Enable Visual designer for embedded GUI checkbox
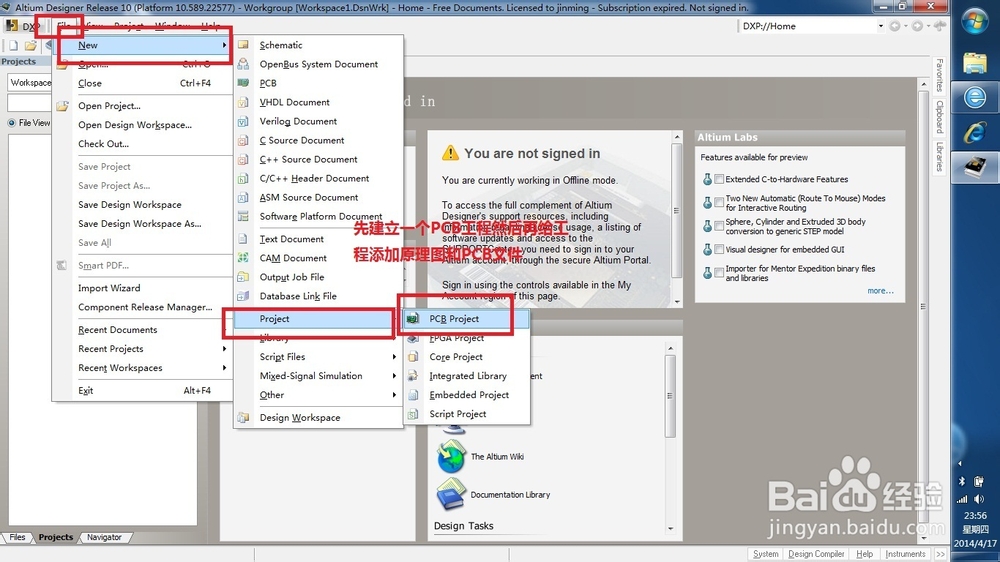This screenshot has width=1000, height=562. pos(719,249)
